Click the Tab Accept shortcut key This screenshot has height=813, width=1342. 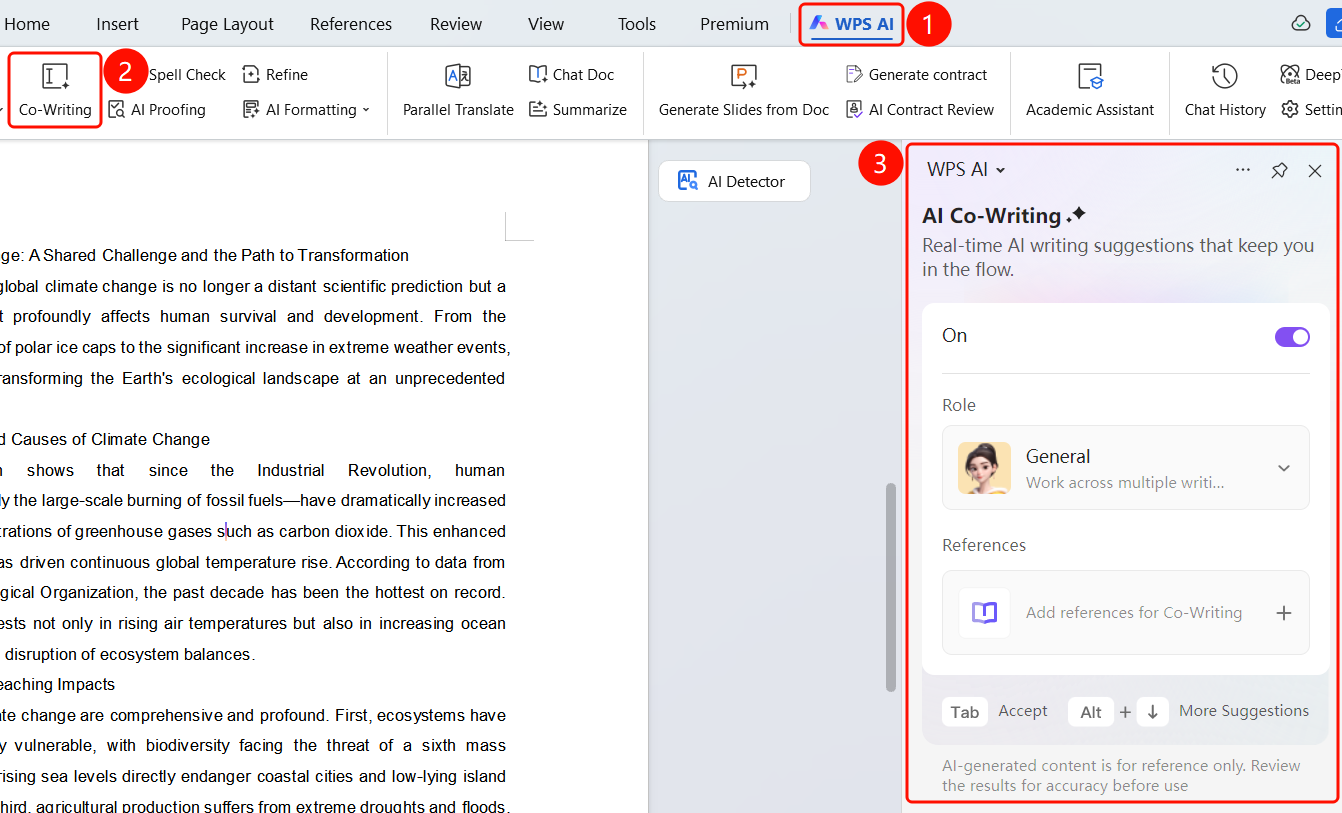coord(965,712)
